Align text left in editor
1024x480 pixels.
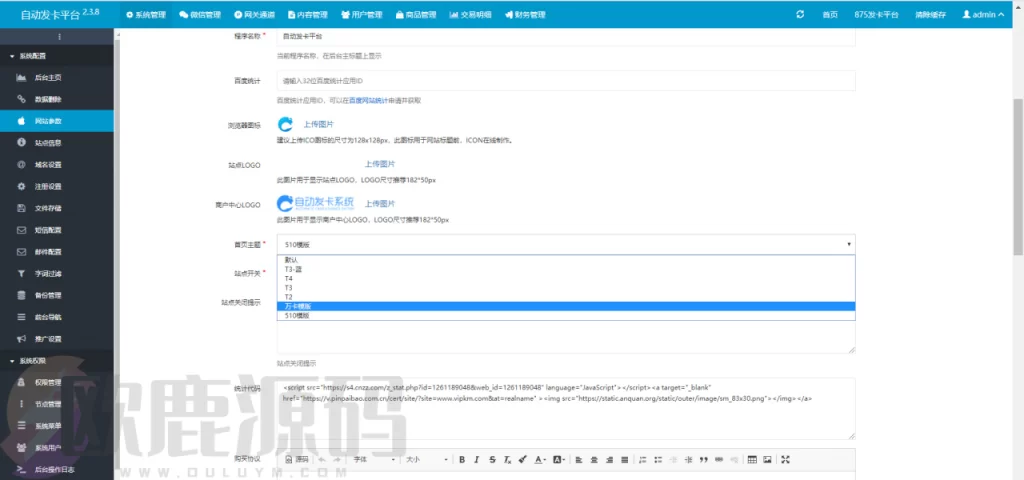point(579,460)
